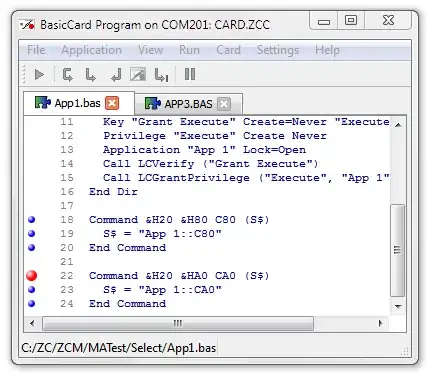Screen dimensions: 427x374
Task: Click the puzzle icon on APP3.BAS tab
Action: [x=153, y=104]
